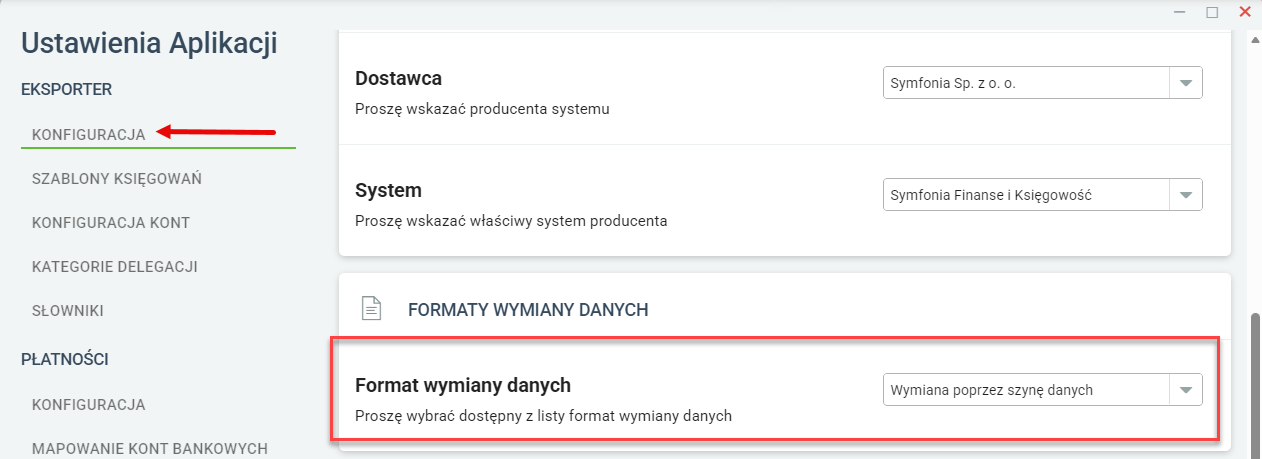Select Kategorie Delegacji in sidebar
This screenshot has height=459, width=1262.
pyautogui.click(x=115, y=267)
